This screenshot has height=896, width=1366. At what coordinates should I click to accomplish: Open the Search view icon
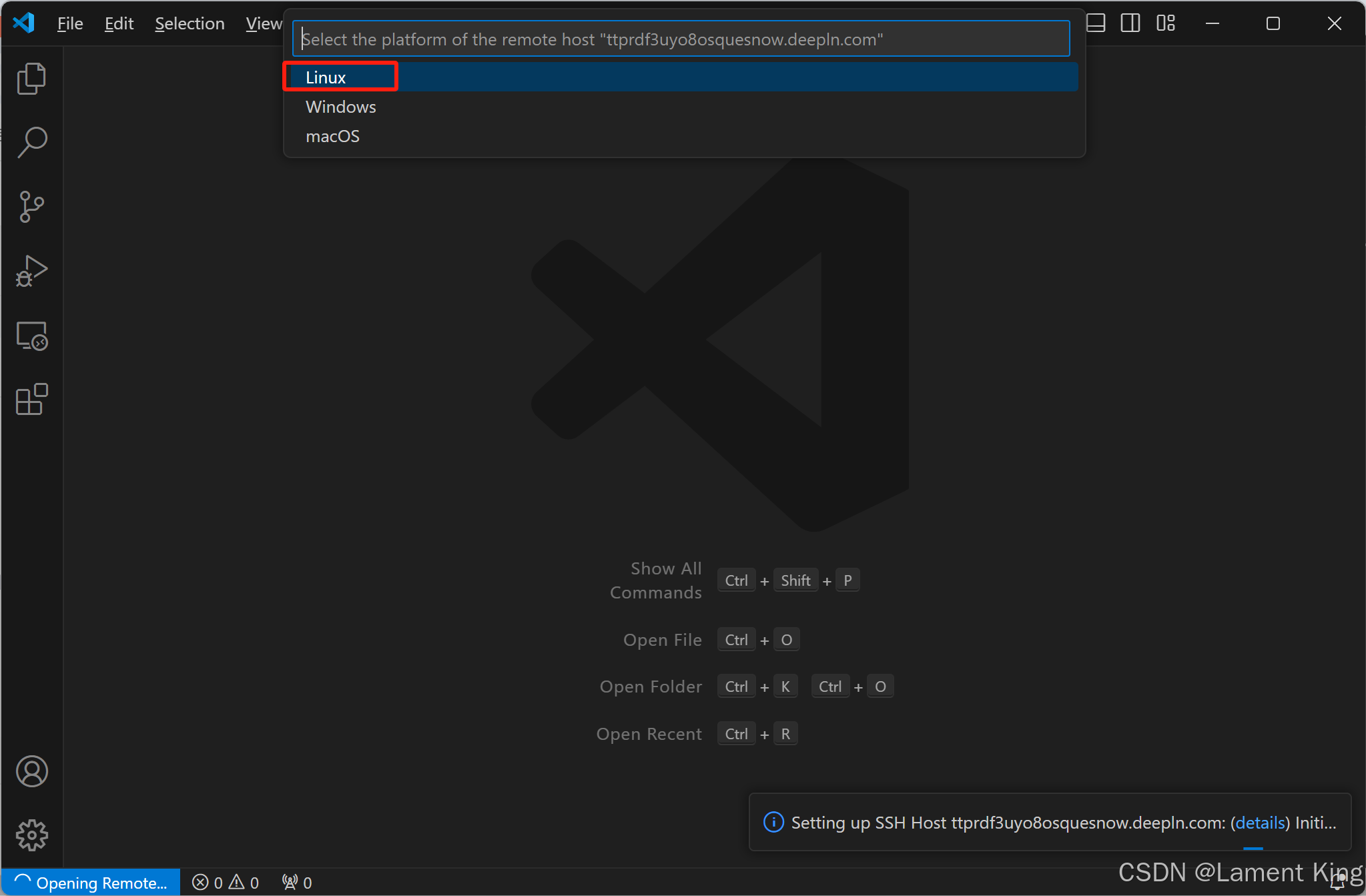[31, 142]
